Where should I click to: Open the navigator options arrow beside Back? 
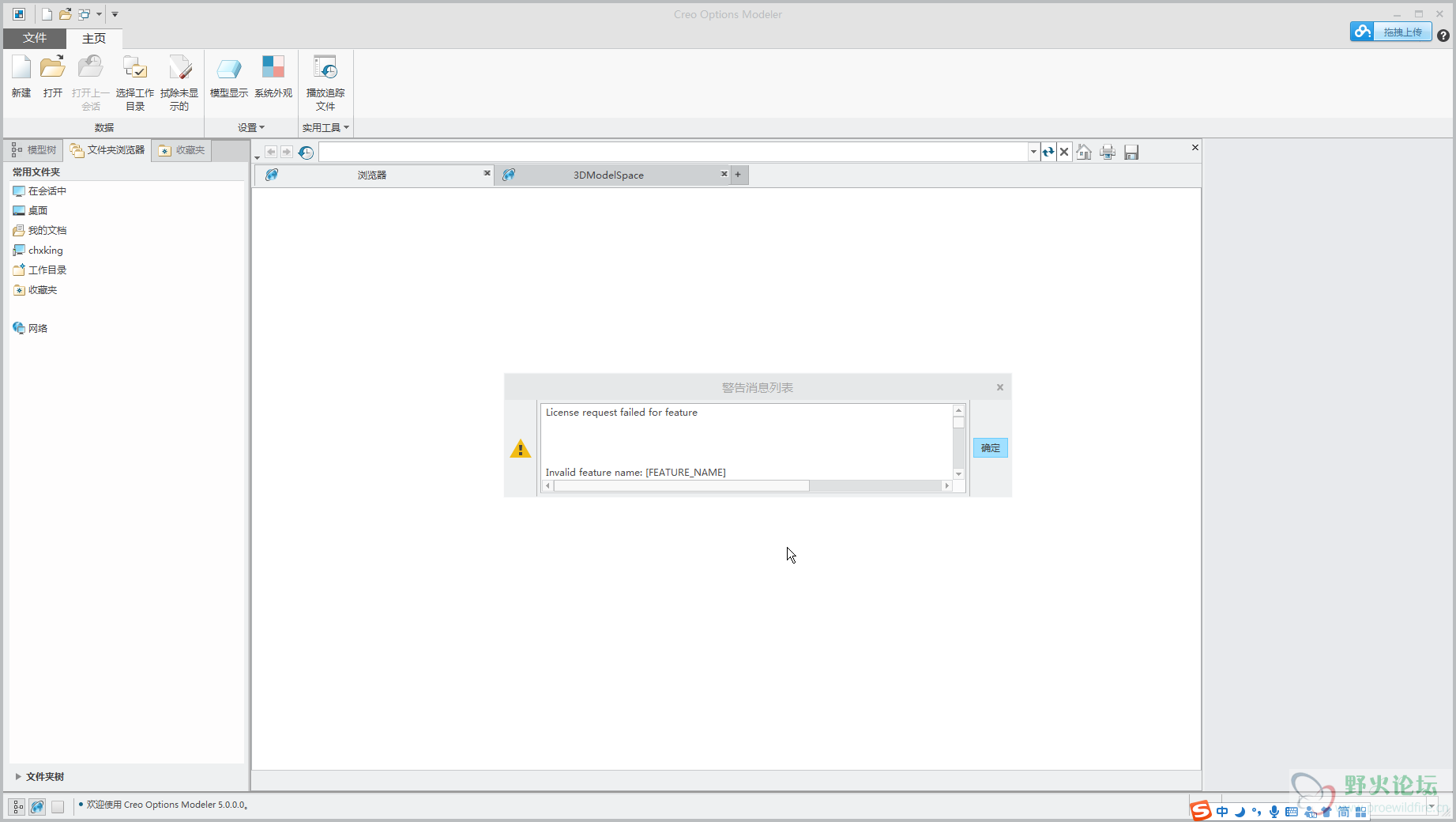tap(257, 157)
